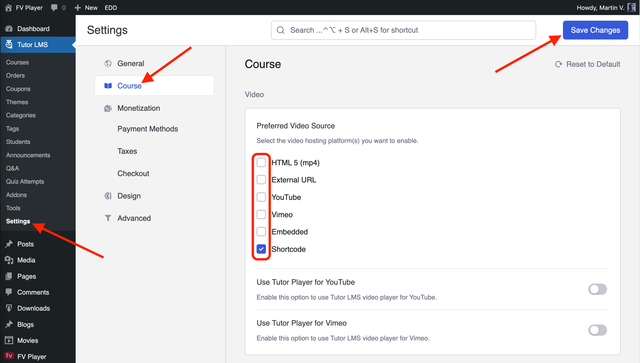This screenshot has width=640, height=363.
Task: Toggle Use Tutor Player for YouTube
Action: pos(598,289)
